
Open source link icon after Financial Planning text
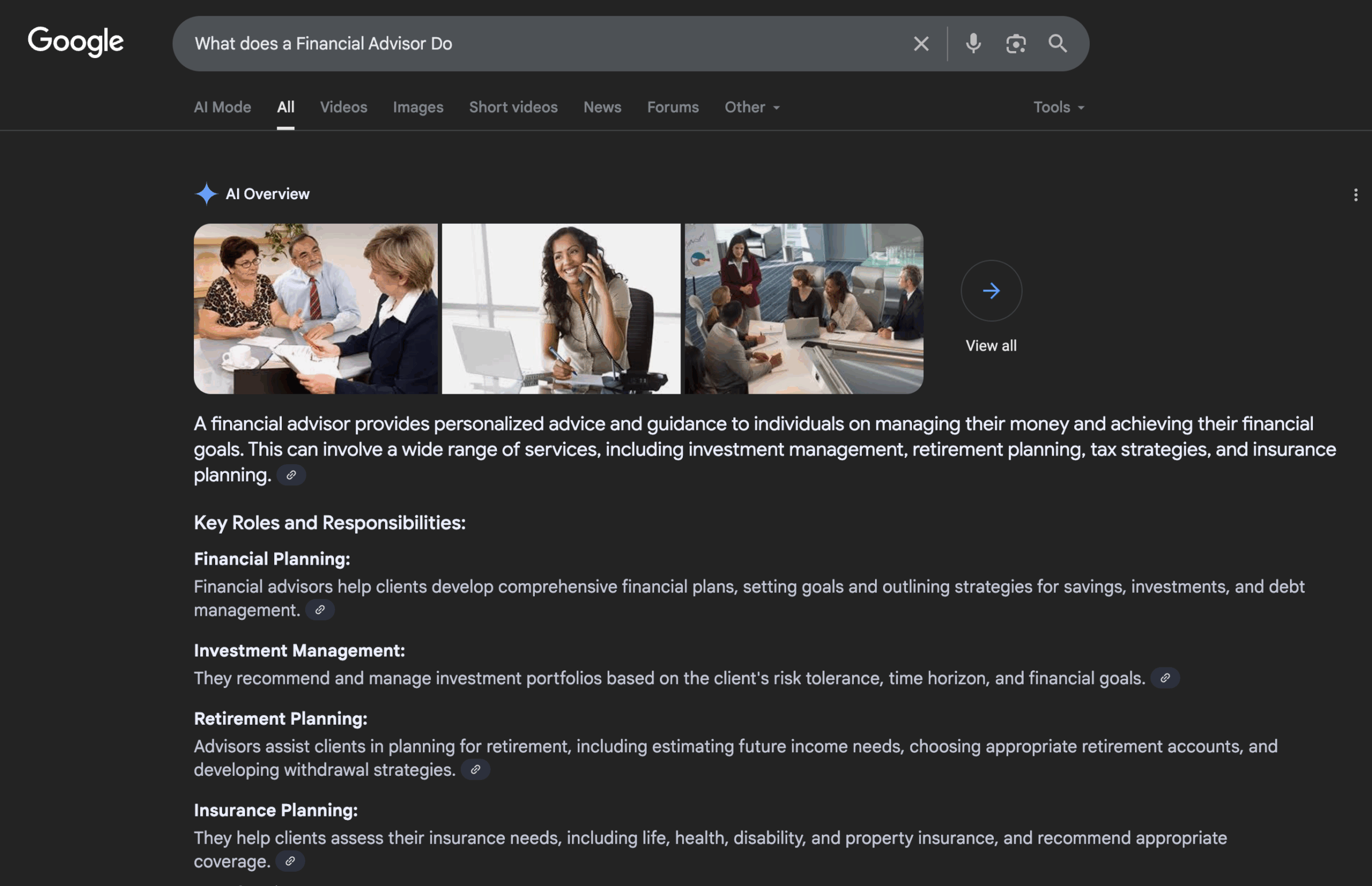click(320, 610)
